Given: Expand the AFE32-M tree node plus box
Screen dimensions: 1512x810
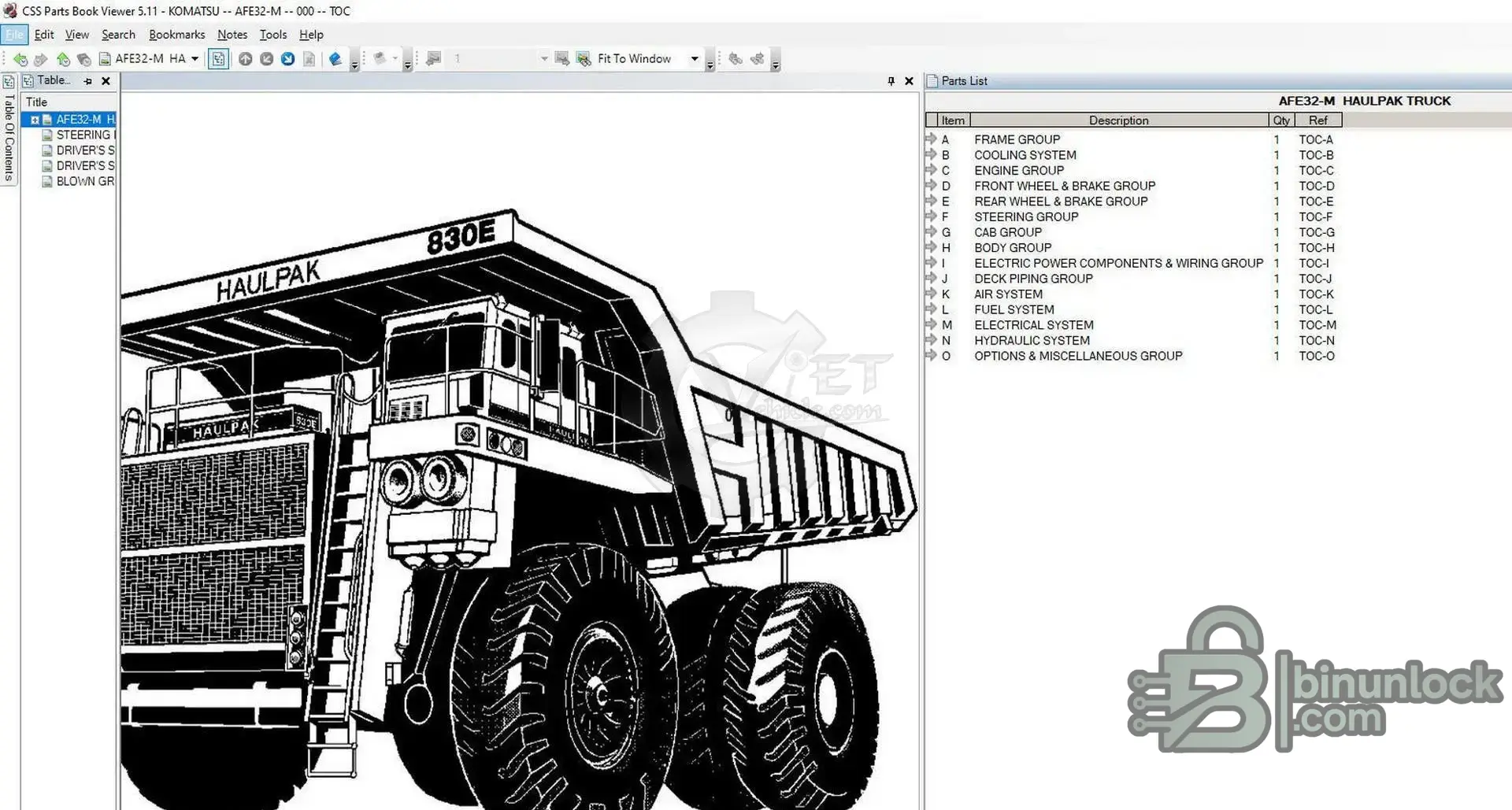Looking at the screenshot, I should point(35,120).
